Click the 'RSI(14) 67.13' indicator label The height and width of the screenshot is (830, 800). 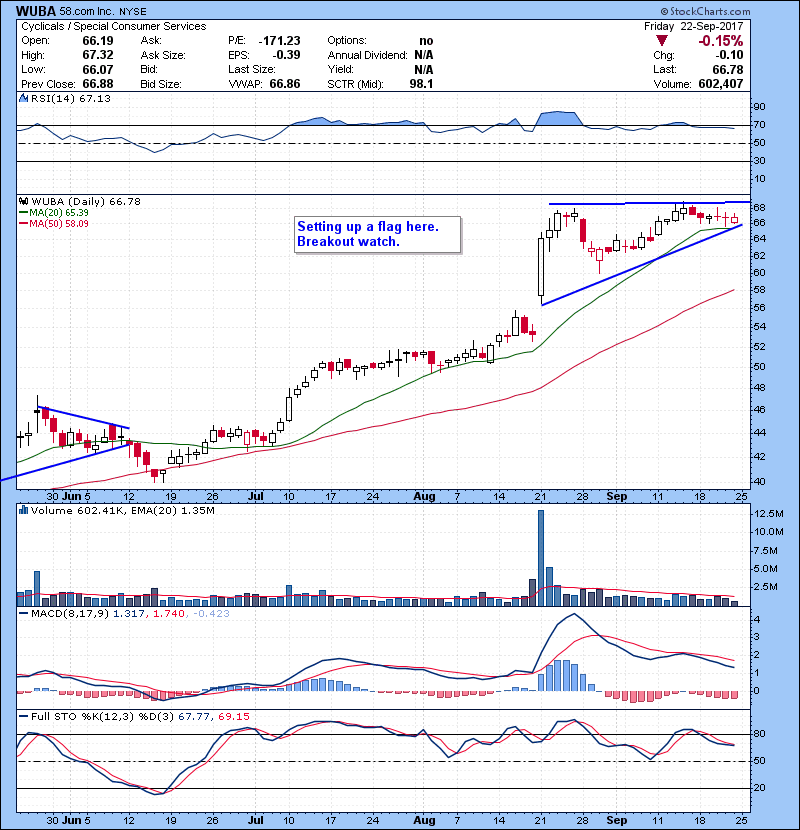(71, 98)
